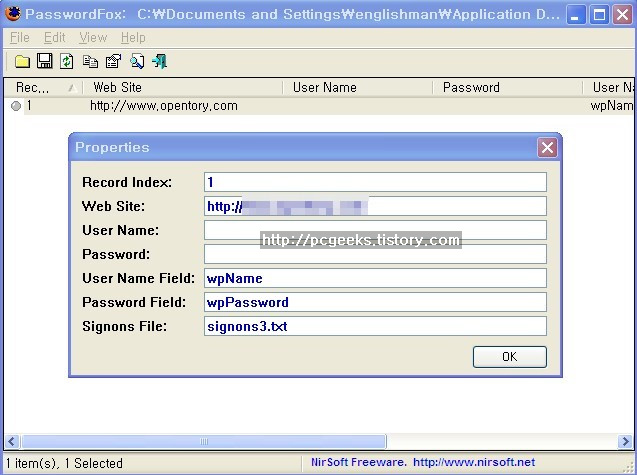Open the File menu

pos(20,38)
